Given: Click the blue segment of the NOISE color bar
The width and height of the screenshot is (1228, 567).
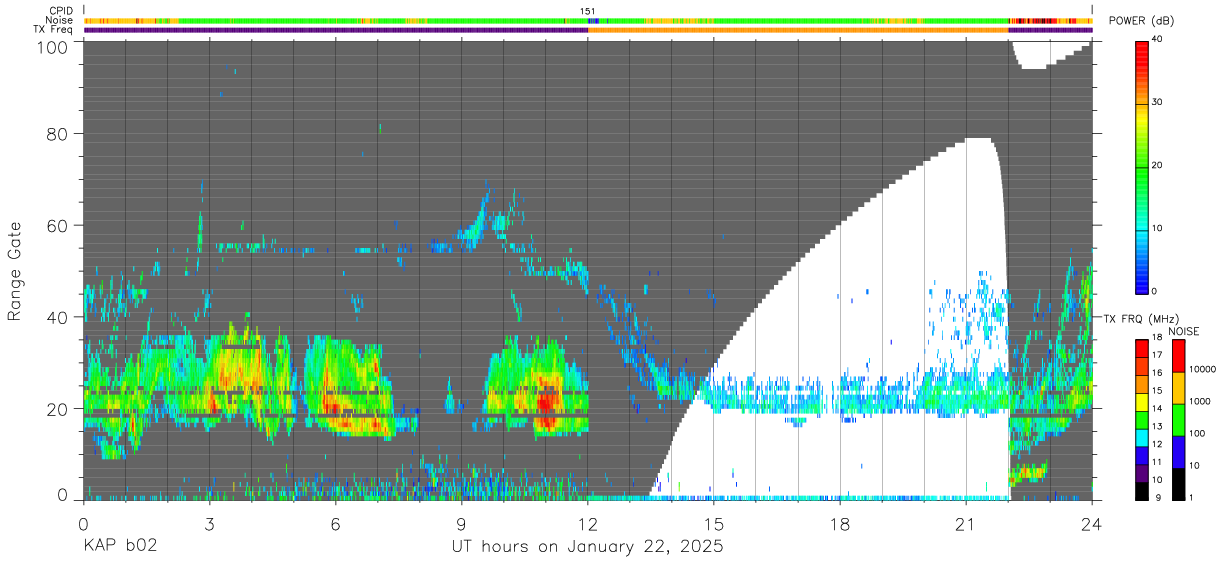Looking at the screenshot, I should pos(1177,452).
